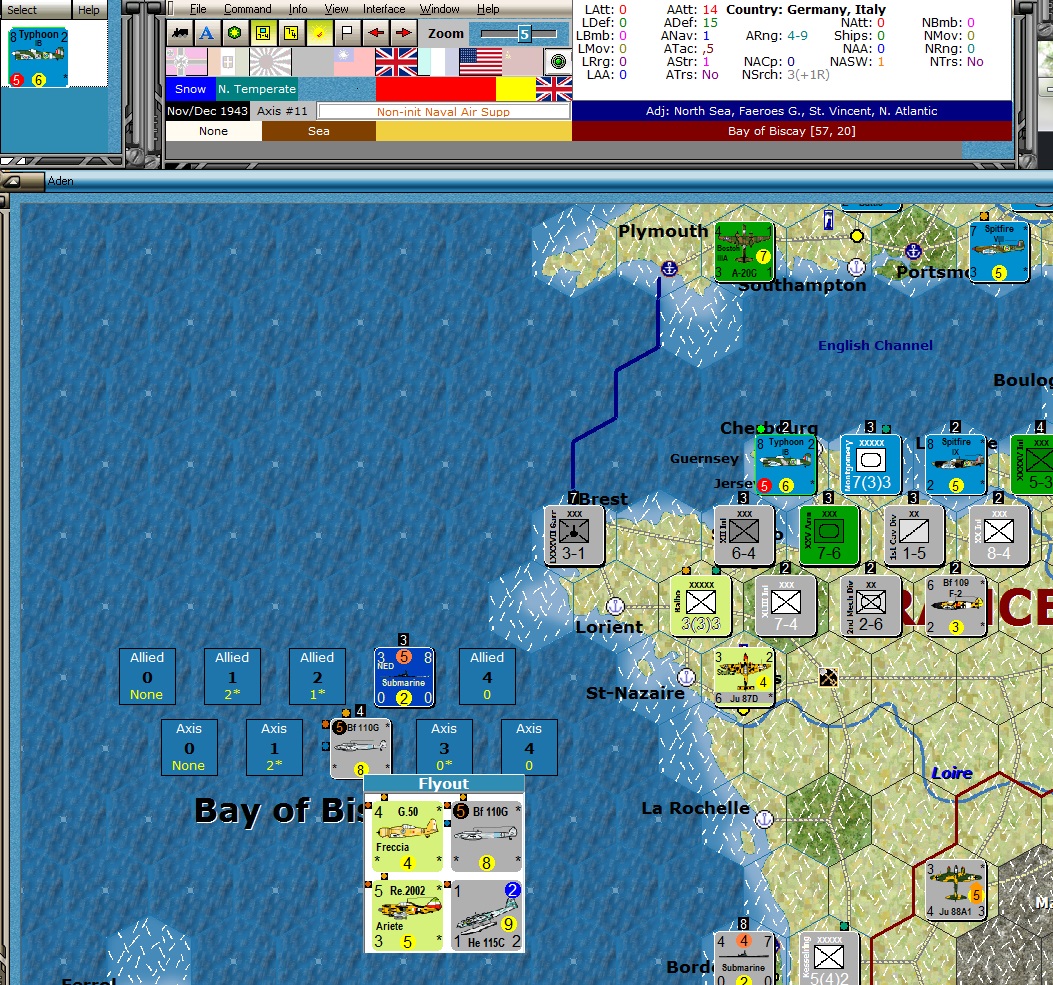Select the Montgomery HQ 7(3)3 unit
Viewport: 1053px width, 985px height.
coord(870,464)
